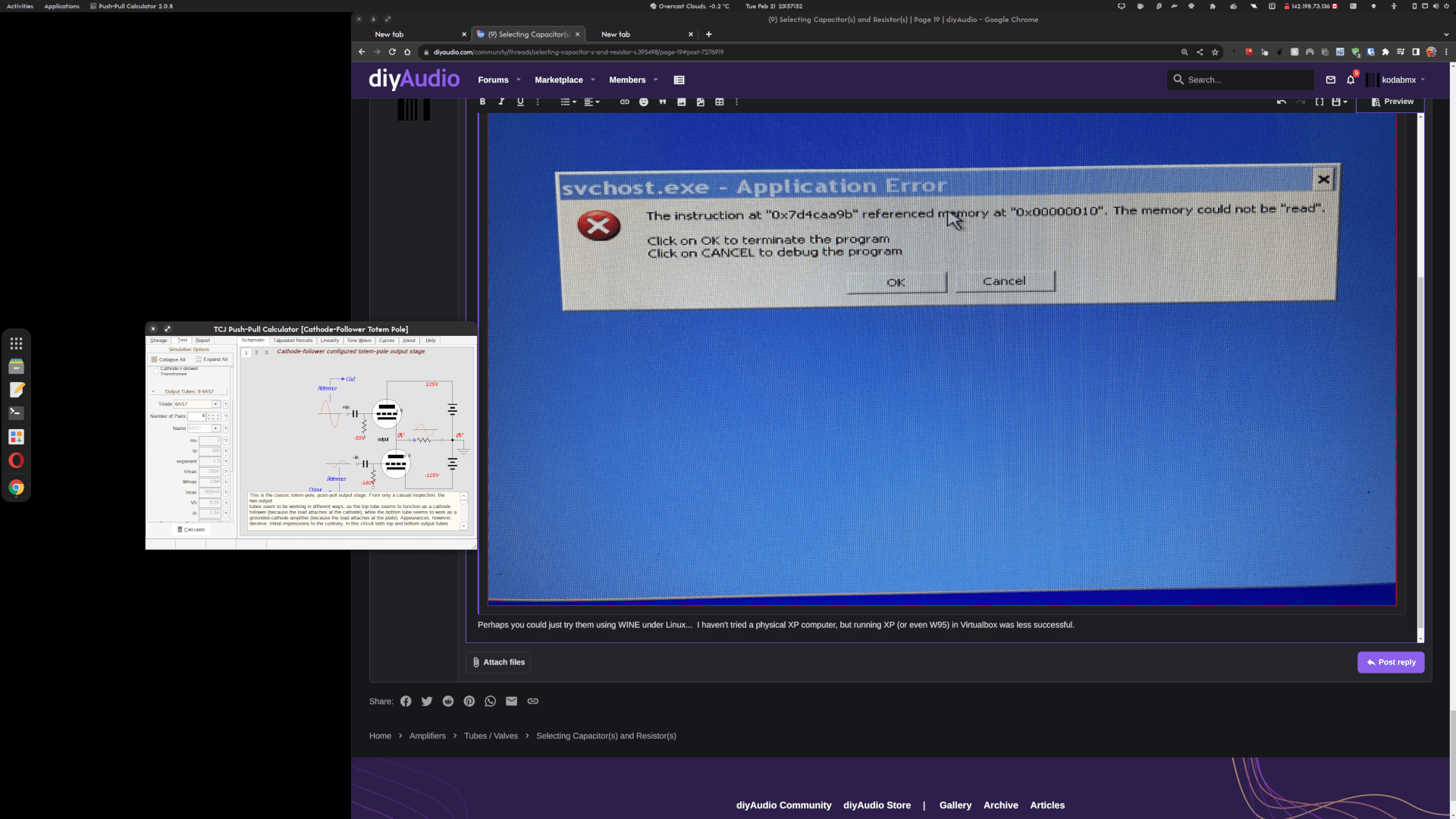Open the smilies picker in the editor

point(644,102)
